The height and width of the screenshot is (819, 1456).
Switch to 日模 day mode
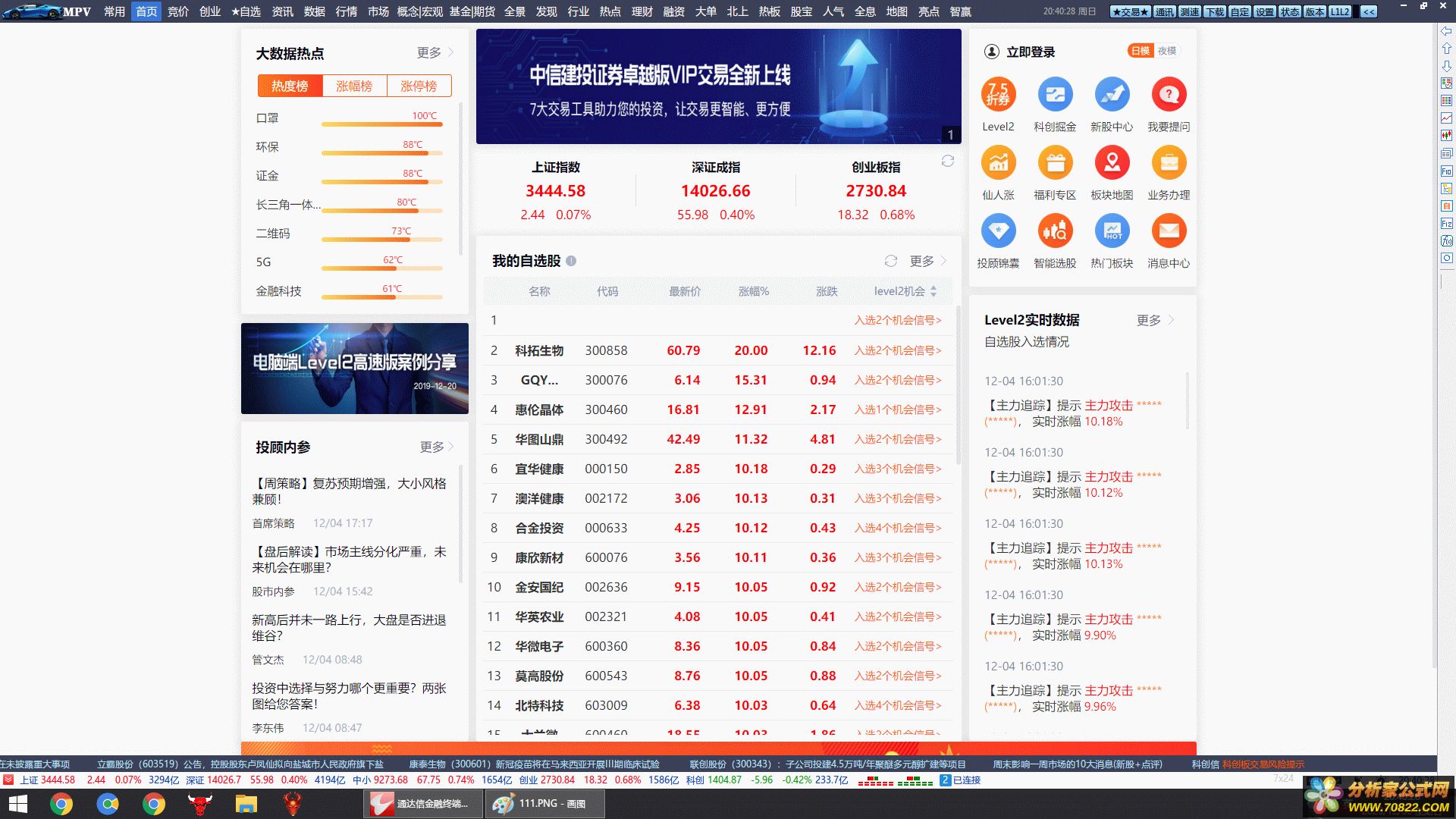click(1141, 51)
